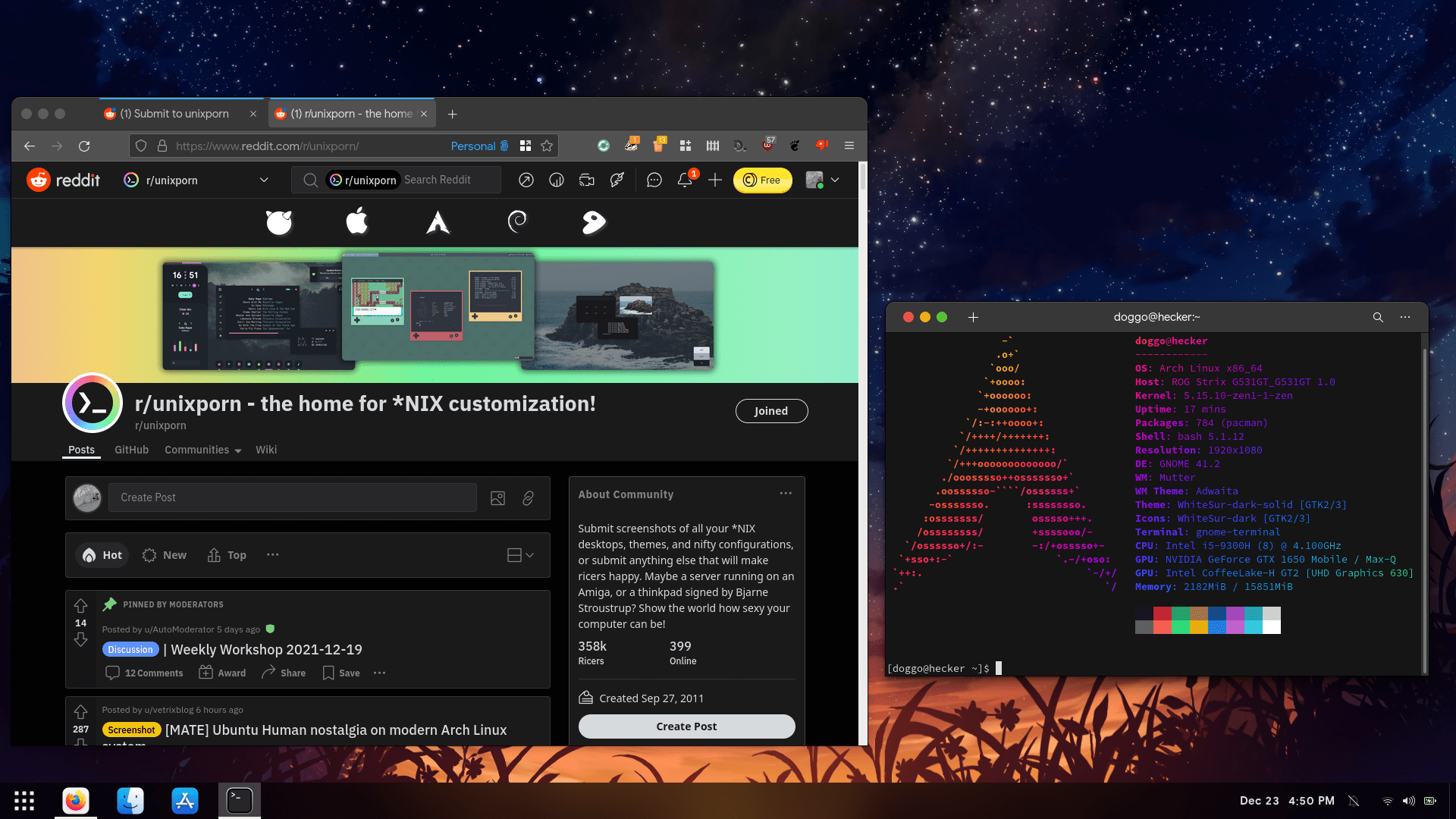Image resolution: width=1456 pixels, height=819 pixels.
Task: Click the Apple logo in the banner
Action: click(356, 221)
